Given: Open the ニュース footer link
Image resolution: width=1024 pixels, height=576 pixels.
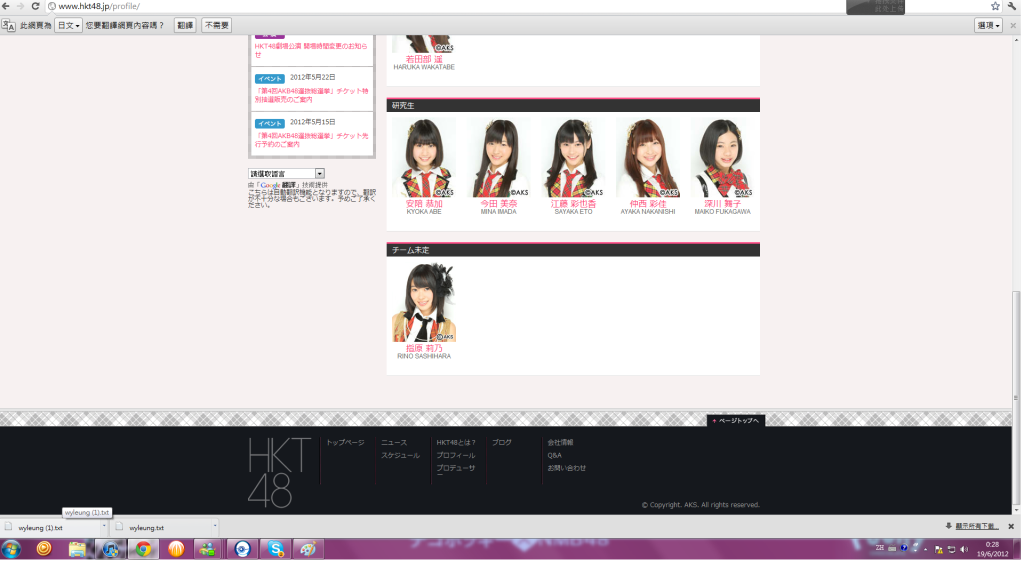Looking at the screenshot, I should point(393,442).
